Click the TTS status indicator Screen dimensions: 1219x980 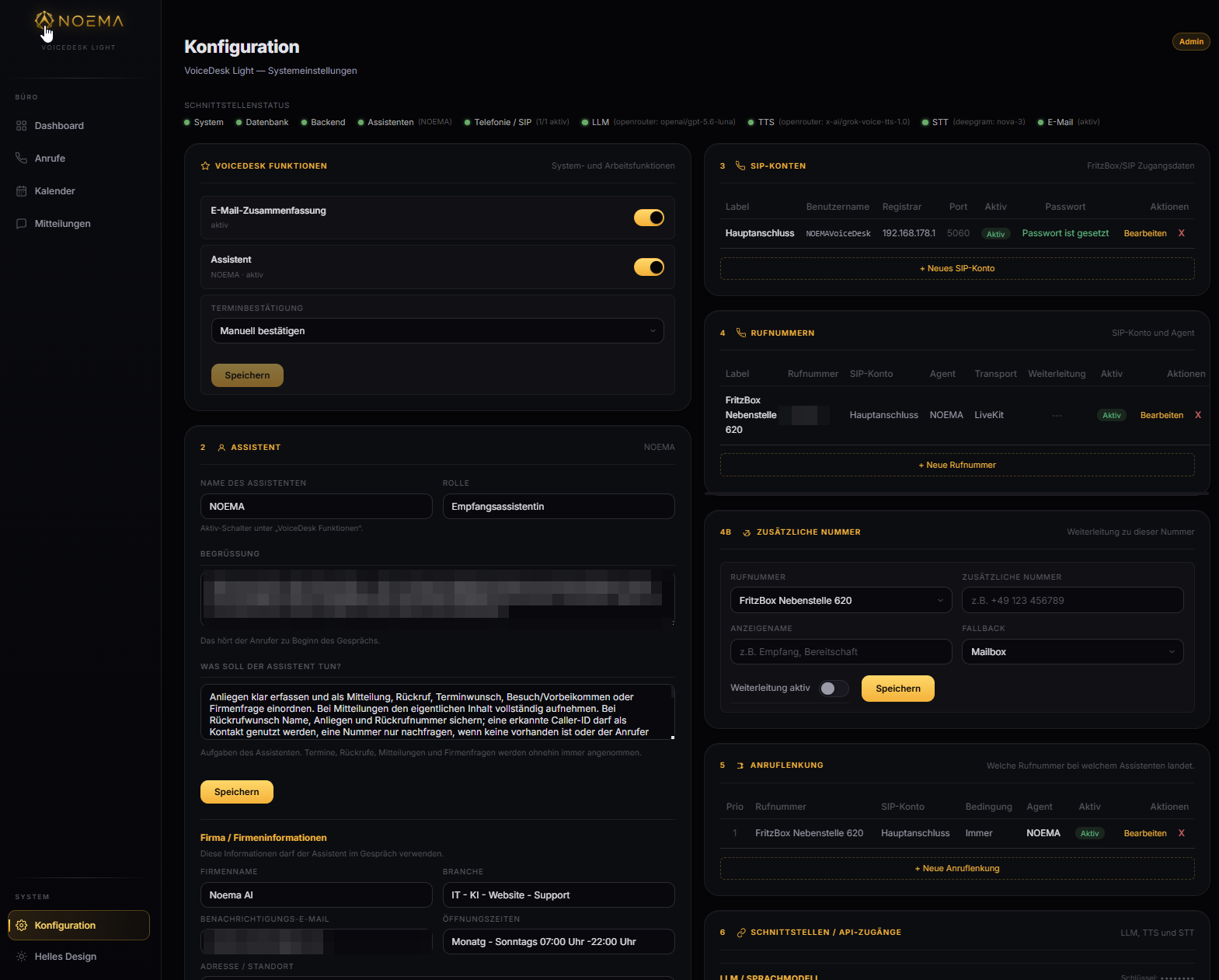click(x=828, y=123)
